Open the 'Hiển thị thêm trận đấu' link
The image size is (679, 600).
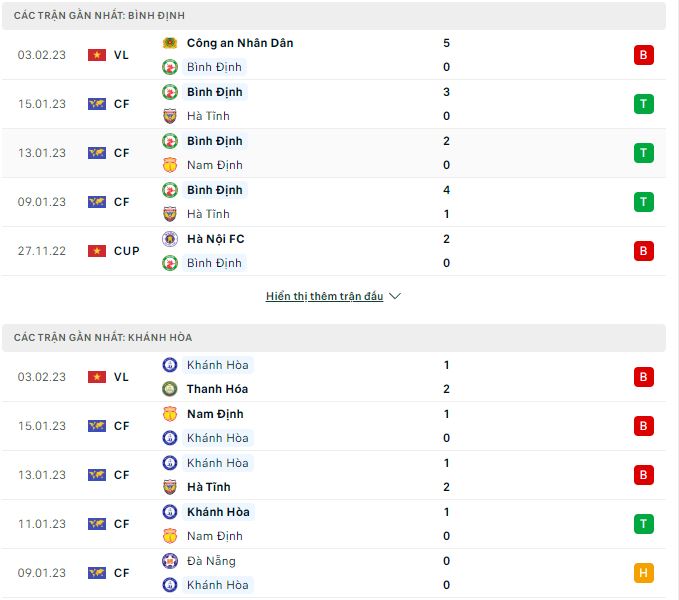324,297
